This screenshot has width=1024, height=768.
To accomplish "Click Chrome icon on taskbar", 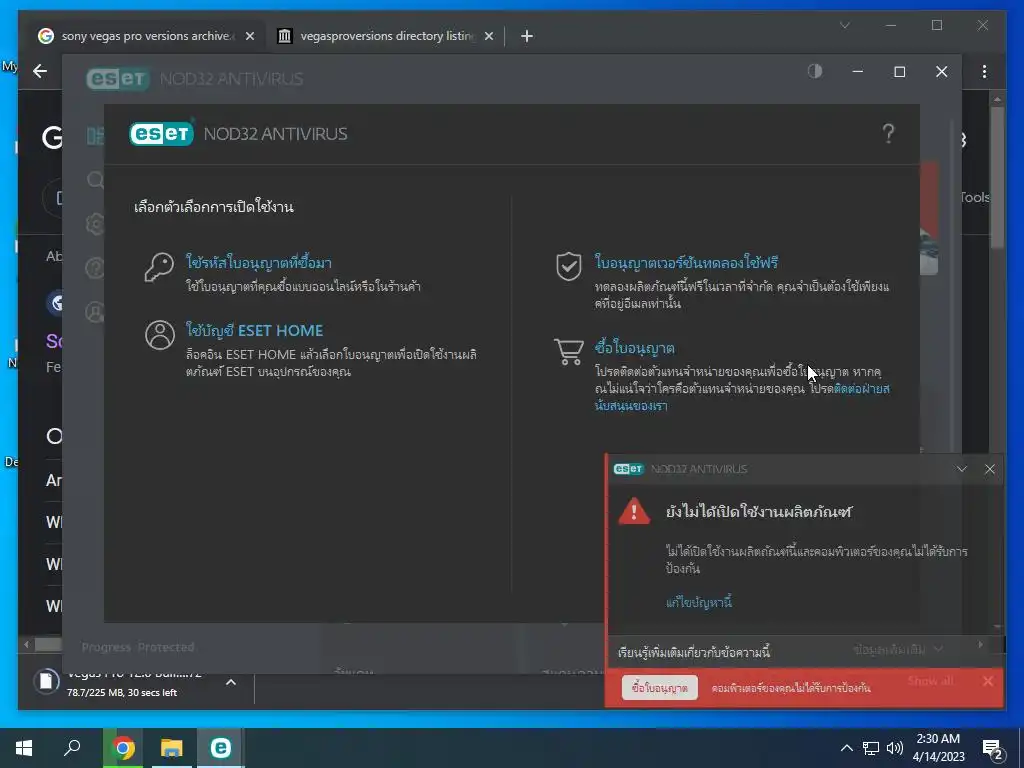I will (x=123, y=748).
